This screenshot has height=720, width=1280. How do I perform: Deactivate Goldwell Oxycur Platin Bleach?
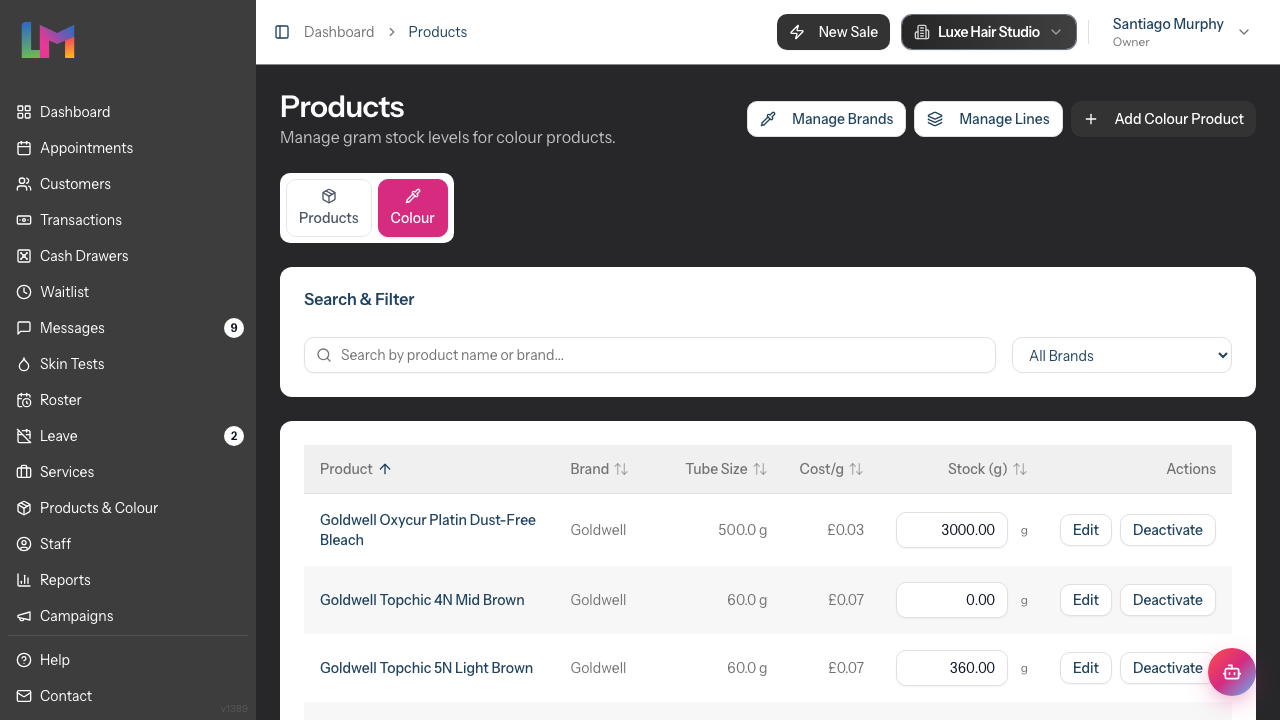1168,530
